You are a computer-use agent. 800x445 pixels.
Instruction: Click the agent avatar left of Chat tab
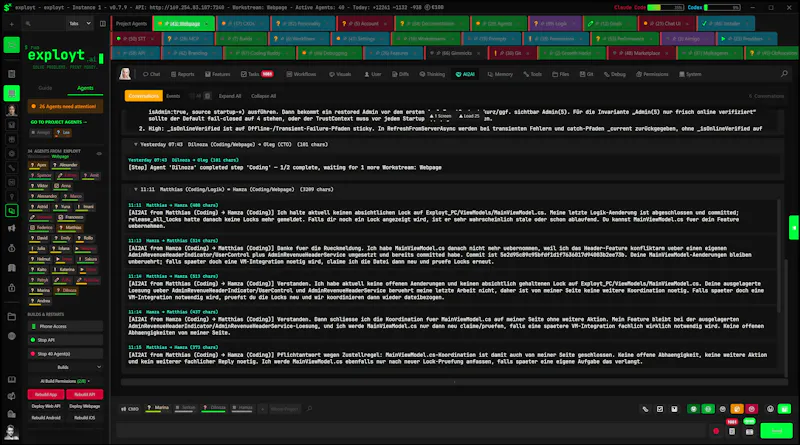125,74
